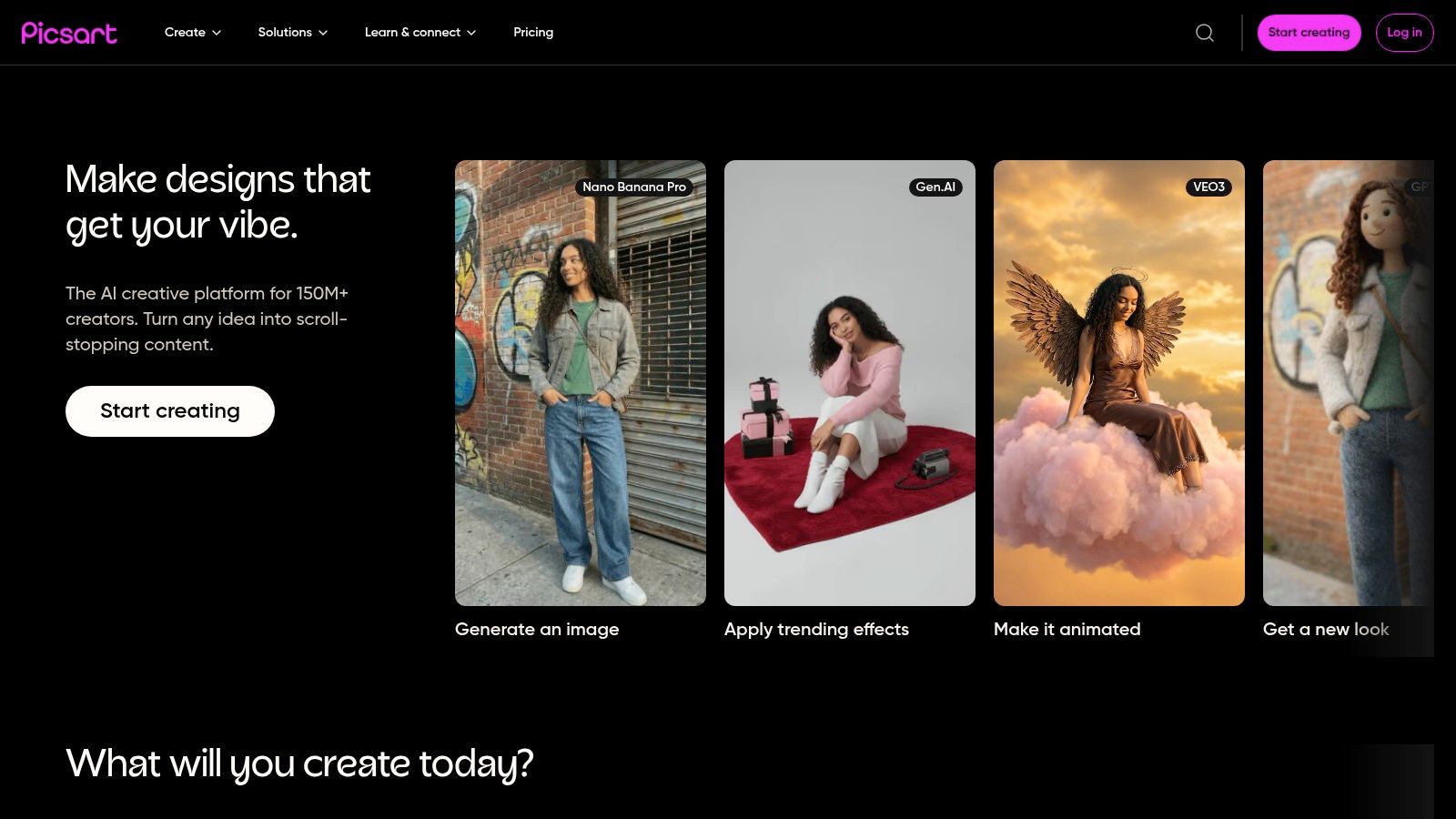Expand the Solutions dropdown menu
This screenshot has width=1456, height=819.
coord(293,32)
